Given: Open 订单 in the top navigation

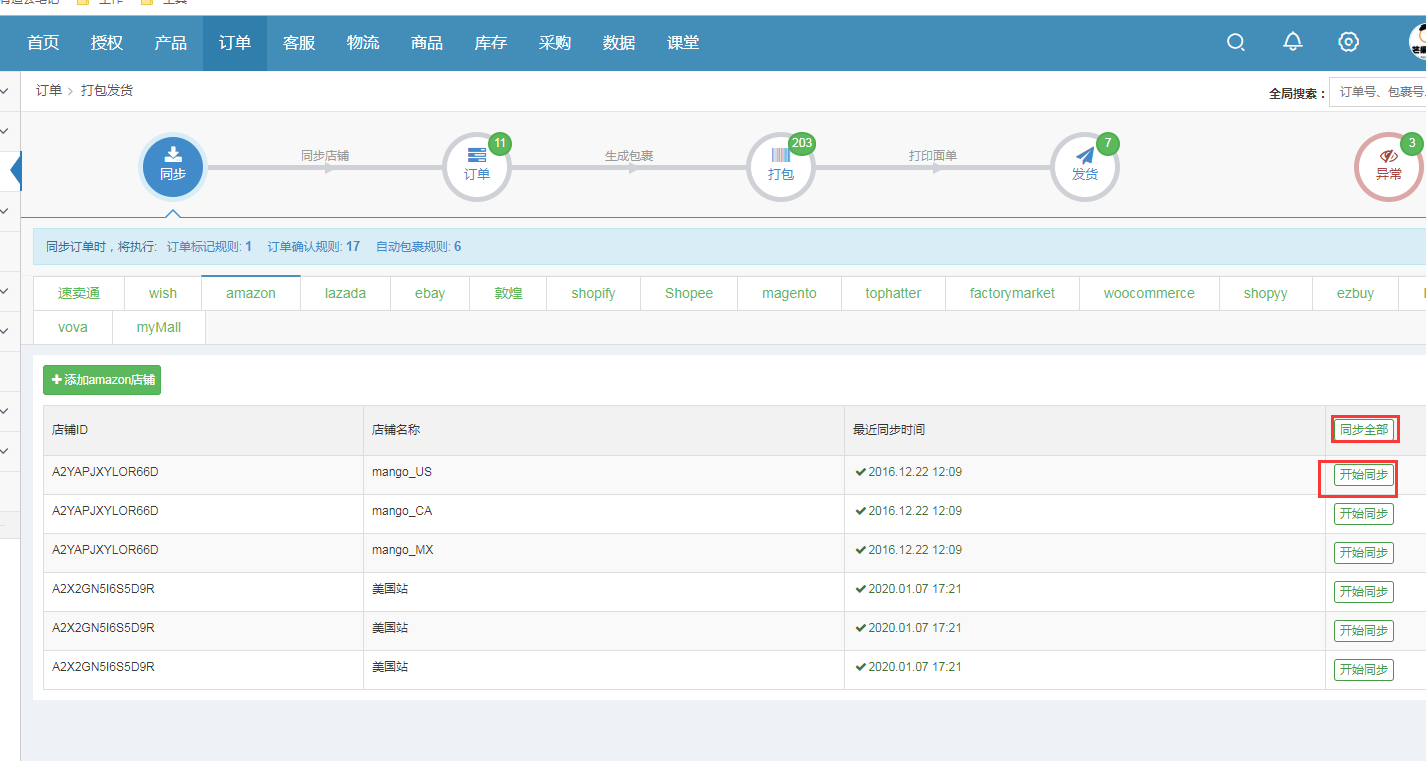Looking at the screenshot, I should pos(235,43).
